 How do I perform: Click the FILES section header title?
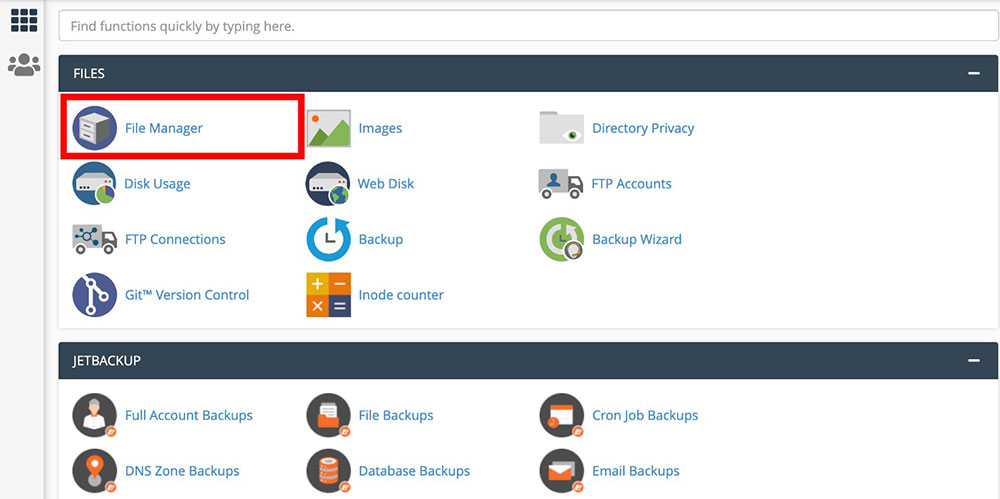[x=89, y=73]
